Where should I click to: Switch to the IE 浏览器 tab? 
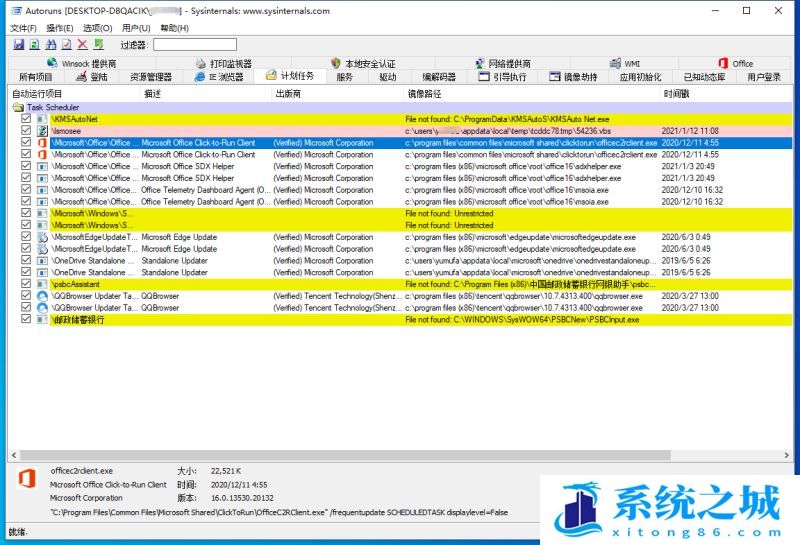pyautogui.click(x=219, y=77)
